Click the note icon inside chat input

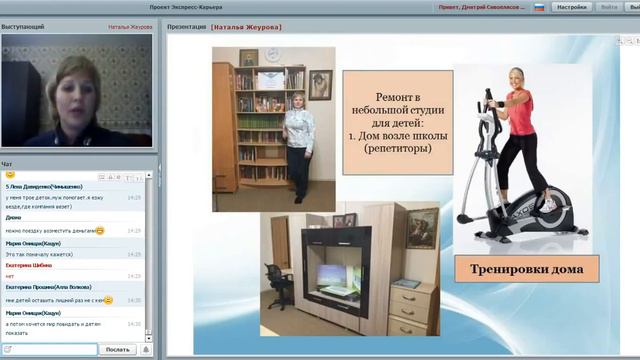(x=7, y=349)
